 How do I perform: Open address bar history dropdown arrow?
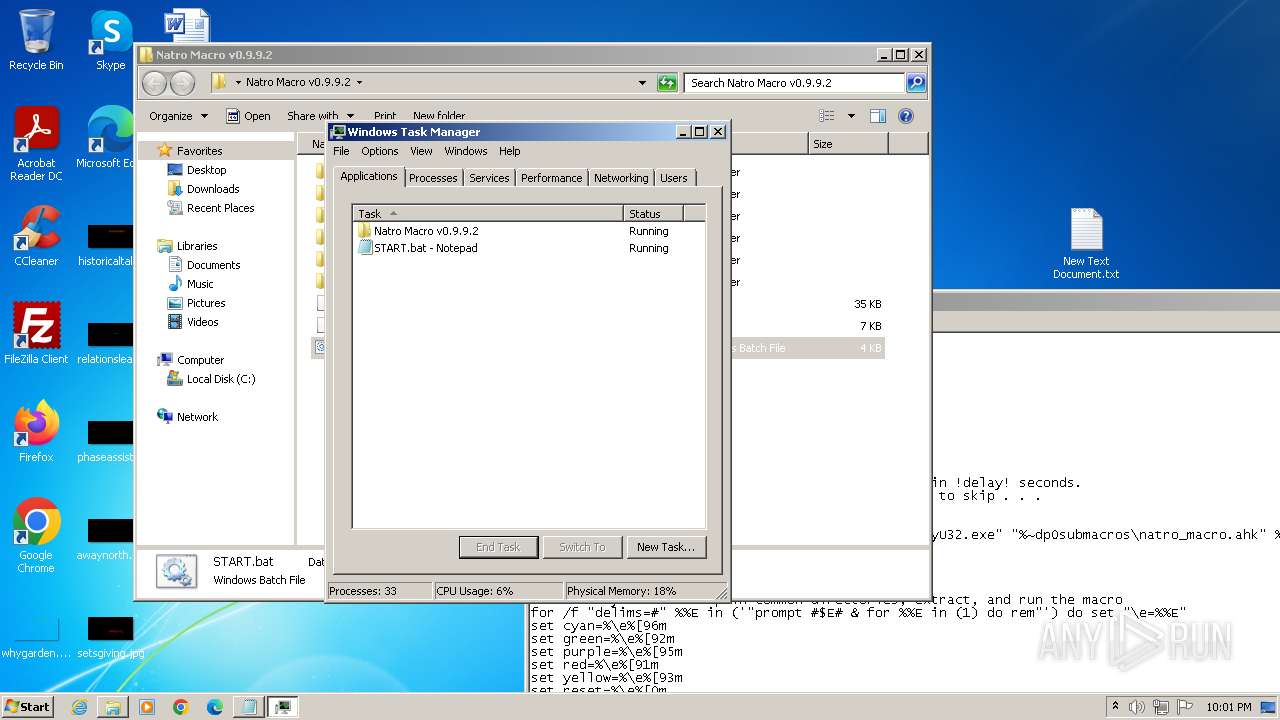tap(642, 83)
